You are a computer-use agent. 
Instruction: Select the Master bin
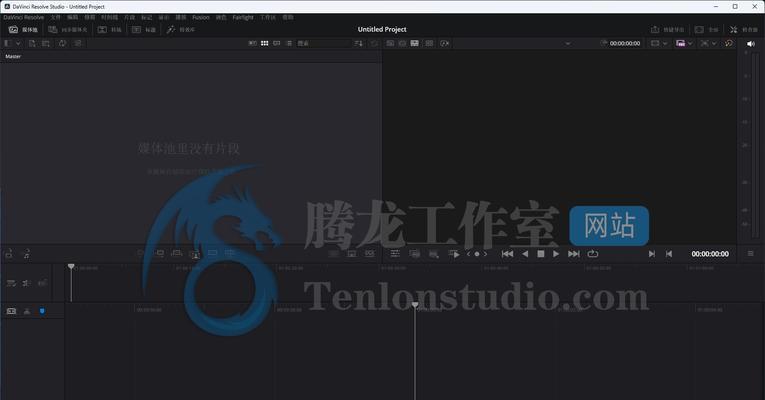[13, 57]
